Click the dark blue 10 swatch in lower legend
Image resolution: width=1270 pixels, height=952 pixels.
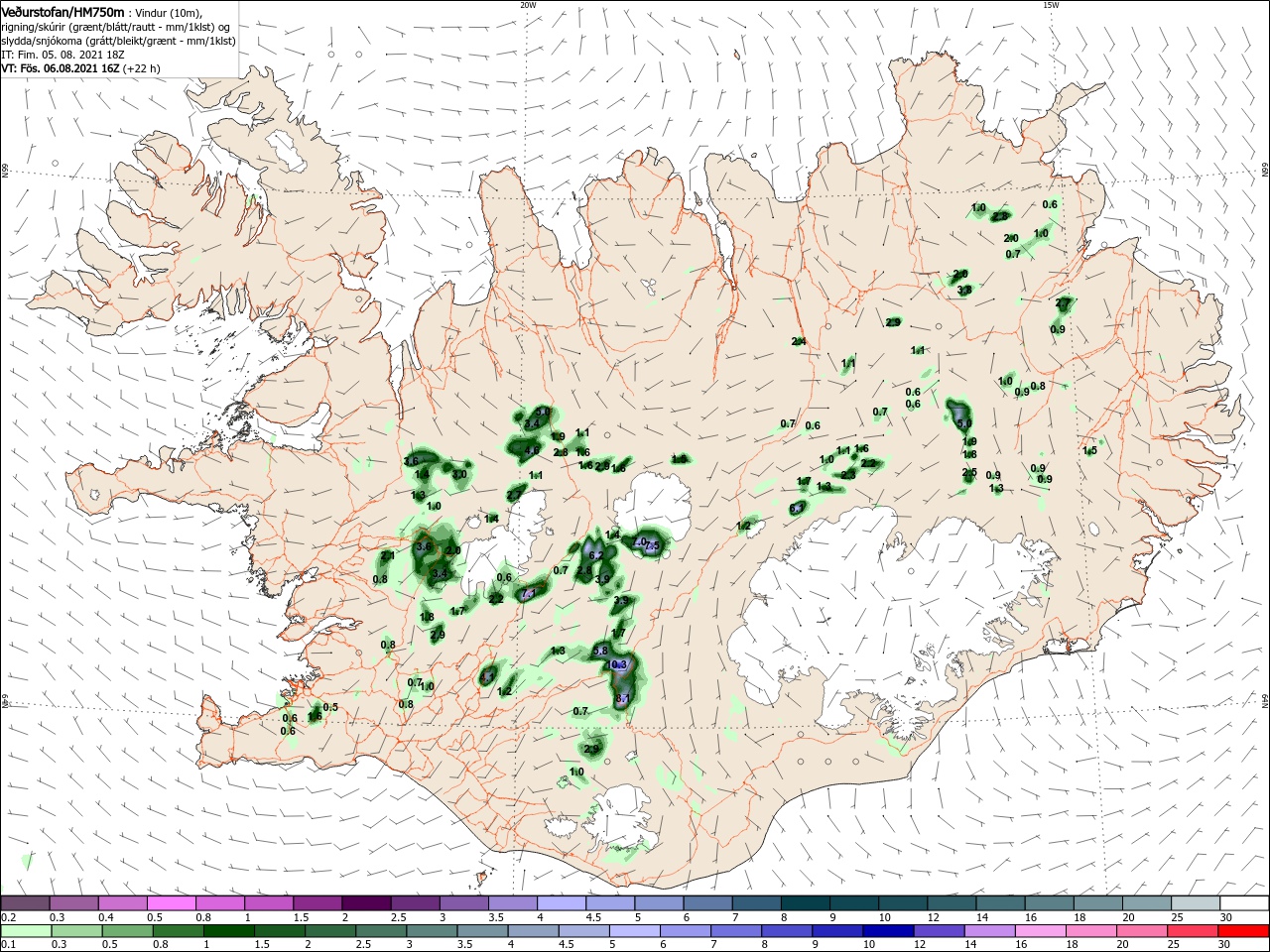tap(886, 931)
